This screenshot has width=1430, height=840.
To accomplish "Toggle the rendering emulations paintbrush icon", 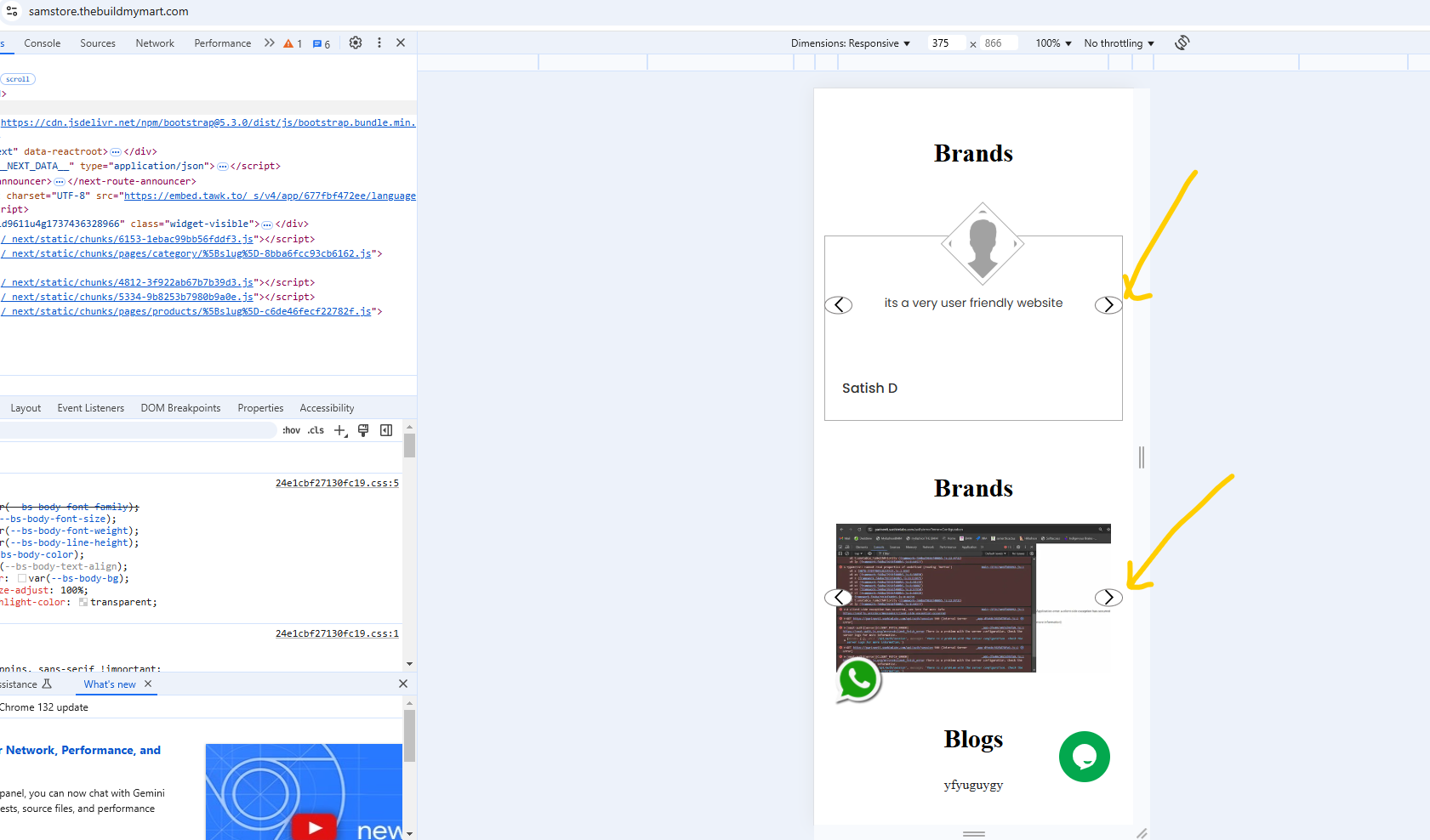I will (363, 430).
